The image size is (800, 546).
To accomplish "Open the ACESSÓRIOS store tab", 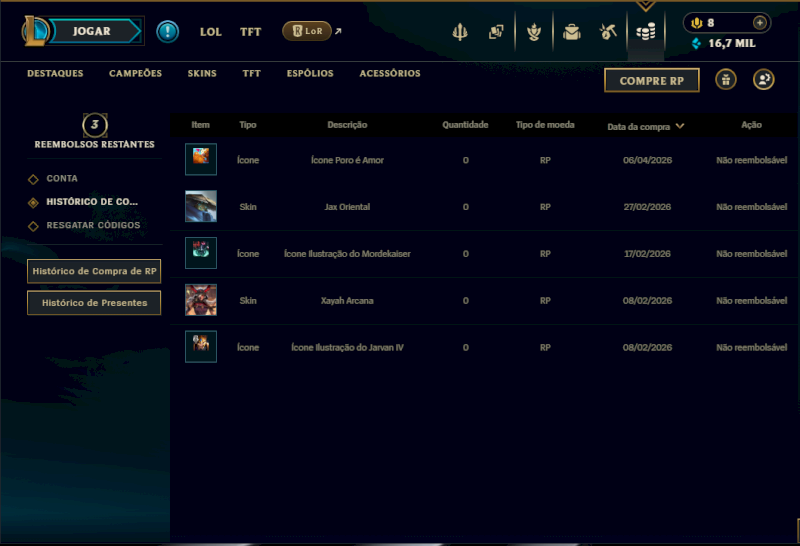I will point(390,73).
